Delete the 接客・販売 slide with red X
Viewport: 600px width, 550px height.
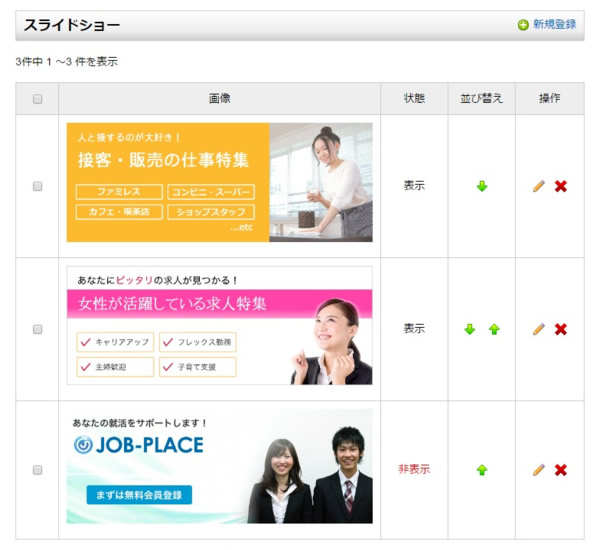pos(561,186)
